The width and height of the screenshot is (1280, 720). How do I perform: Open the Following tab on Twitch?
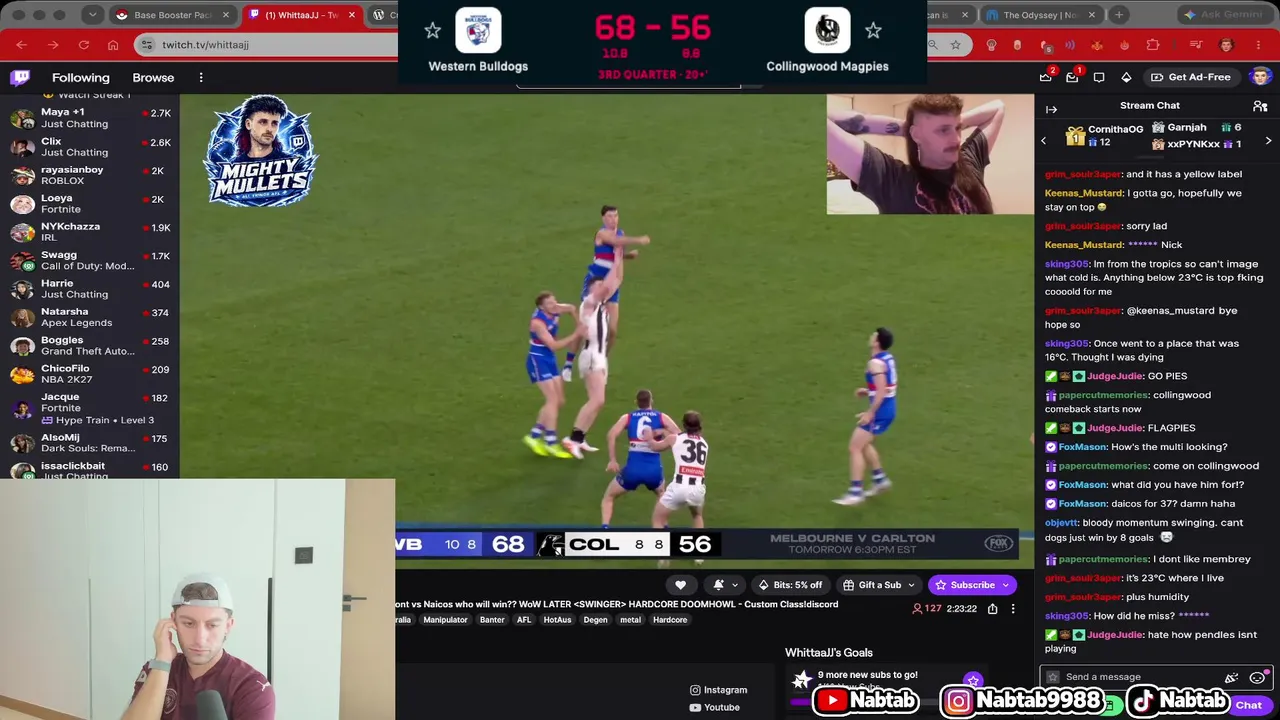click(81, 78)
